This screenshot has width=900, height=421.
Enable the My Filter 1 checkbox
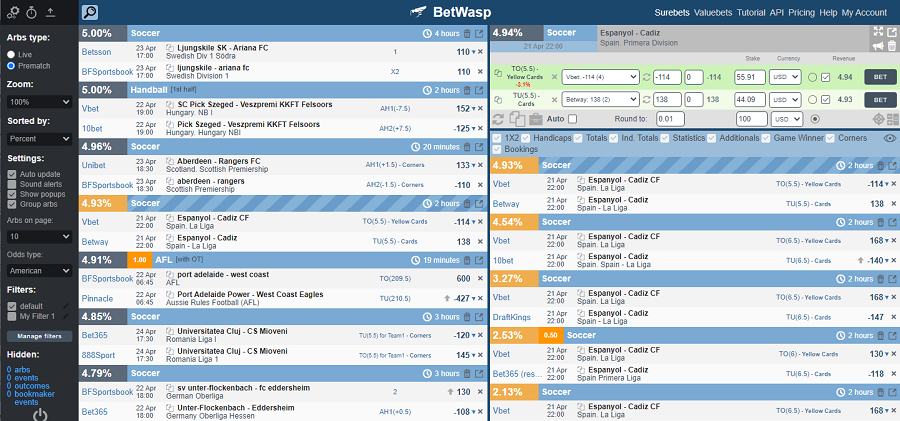11,316
